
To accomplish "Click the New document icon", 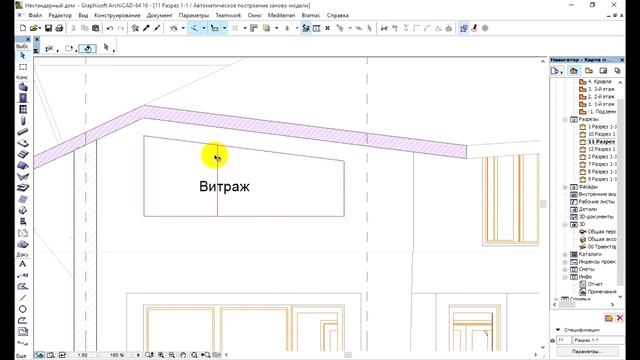I will click(x=23, y=28).
